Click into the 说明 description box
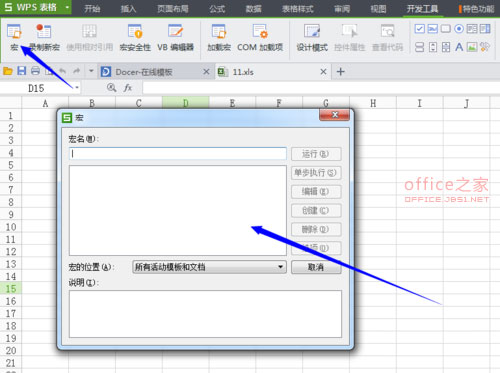 coord(205,314)
